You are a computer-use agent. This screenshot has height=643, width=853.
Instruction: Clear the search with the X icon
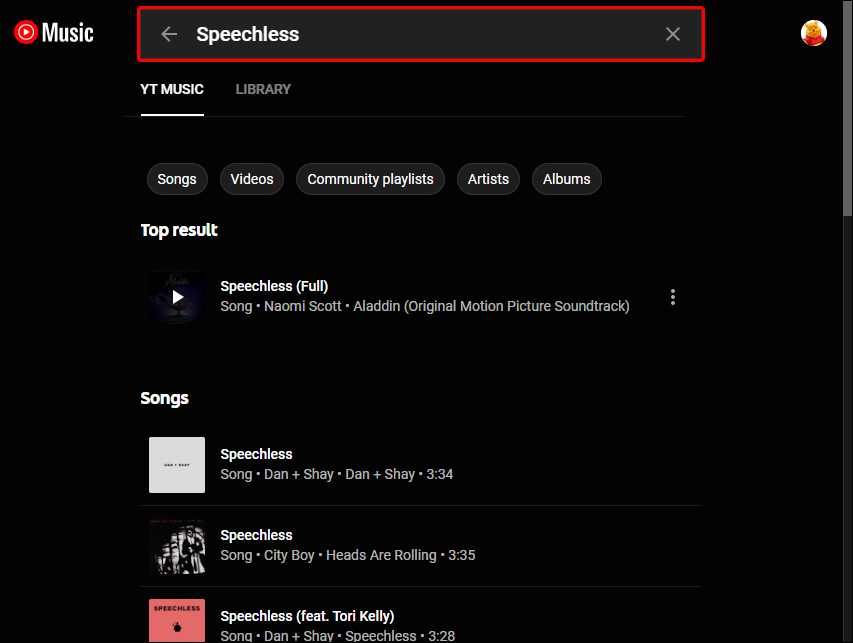tap(673, 34)
